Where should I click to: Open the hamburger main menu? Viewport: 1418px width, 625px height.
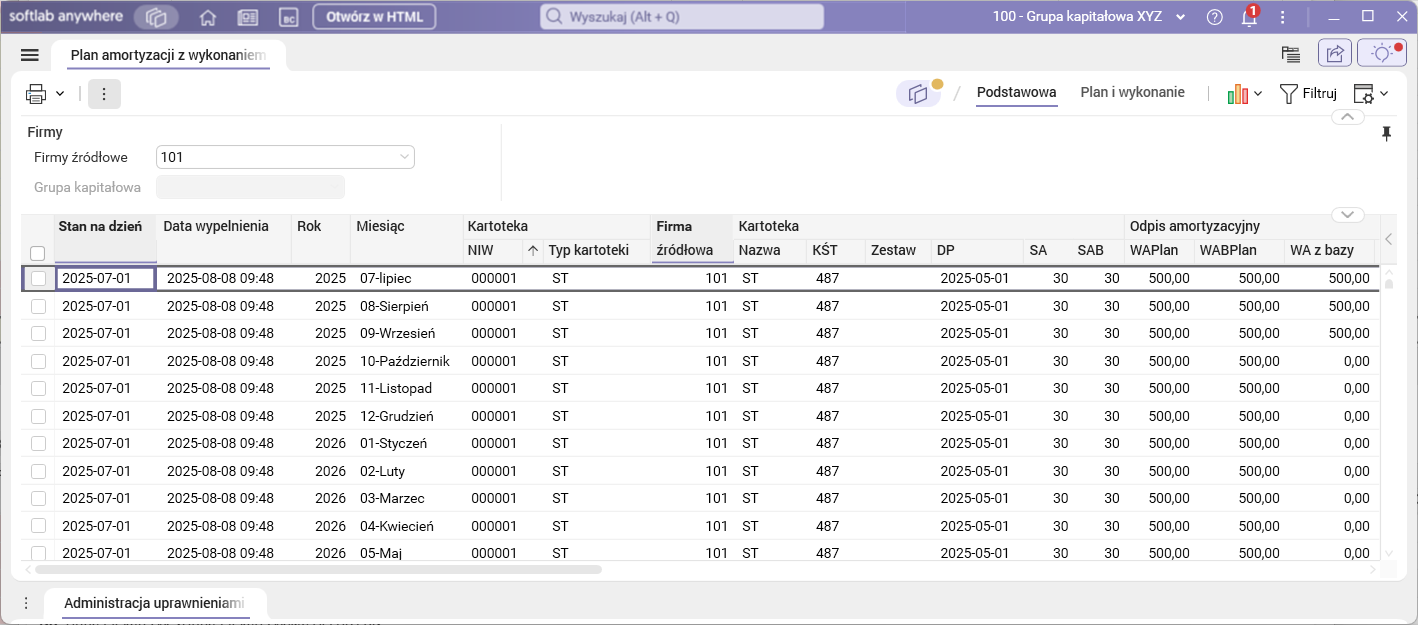point(30,55)
